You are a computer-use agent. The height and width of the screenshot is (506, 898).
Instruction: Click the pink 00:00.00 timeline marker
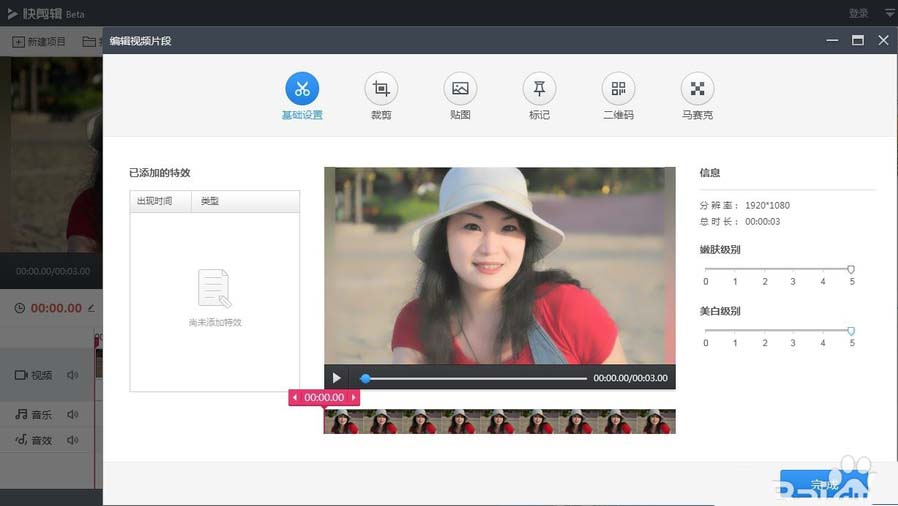pyautogui.click(x=324, y=397)
